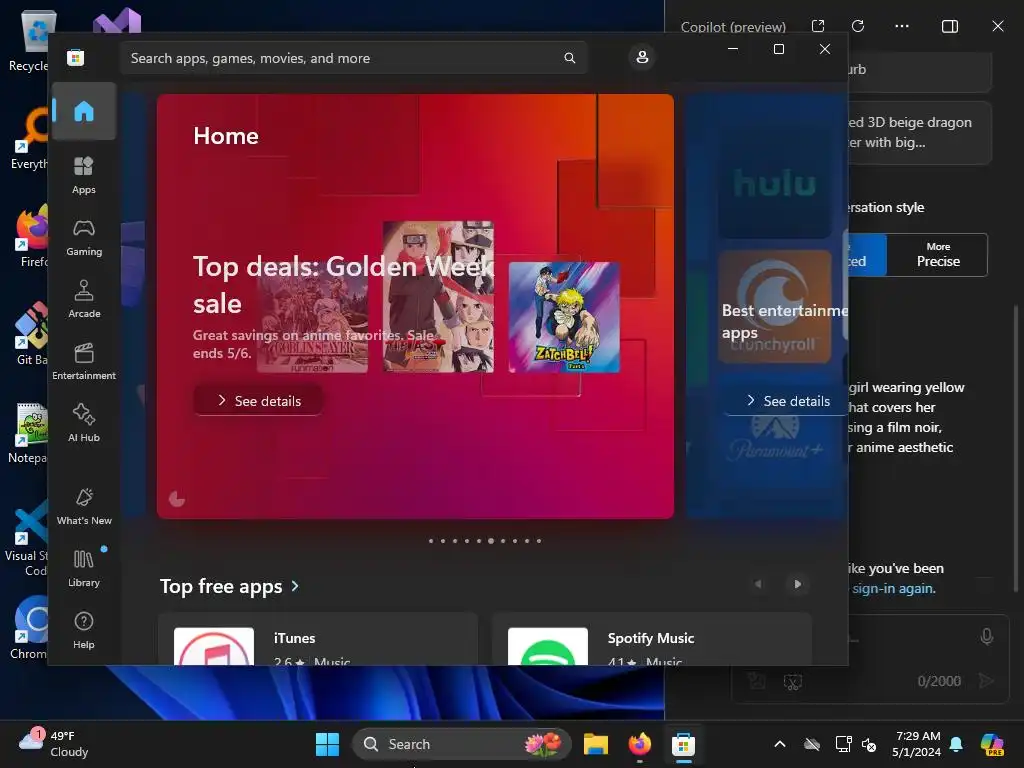Click previous arrow in Top free apps
The image size is (1024, 768).
click(x=758, y=584)
